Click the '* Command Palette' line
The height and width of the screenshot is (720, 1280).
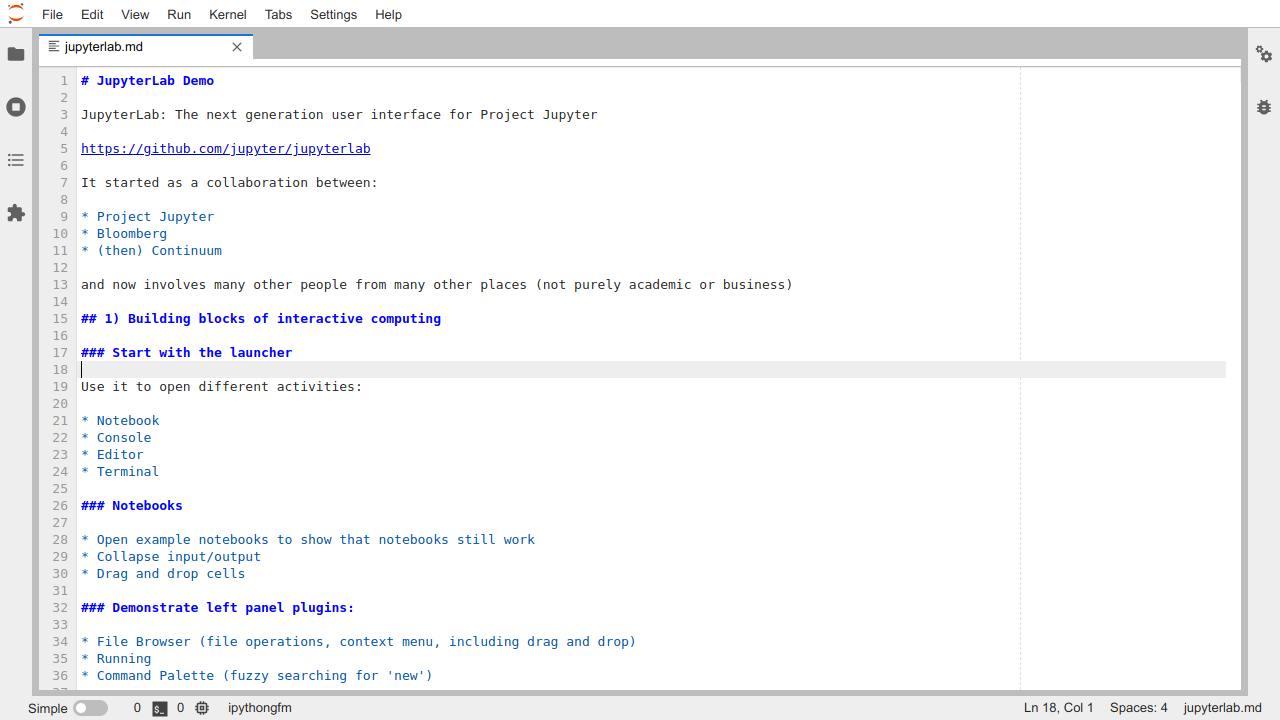tap(257, 675)
